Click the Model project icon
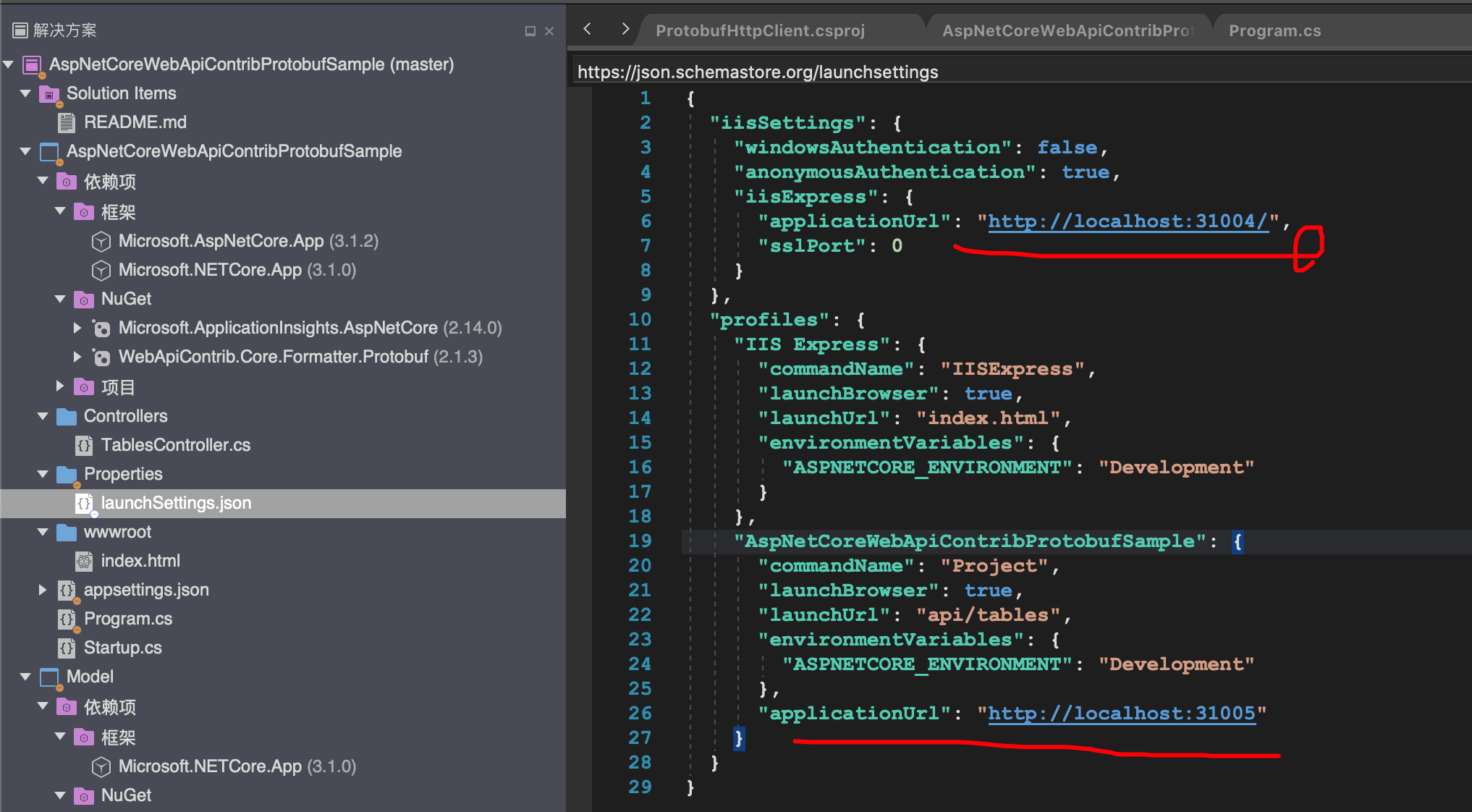This screenshot has height=812, width=1472. tap(49, 677)
